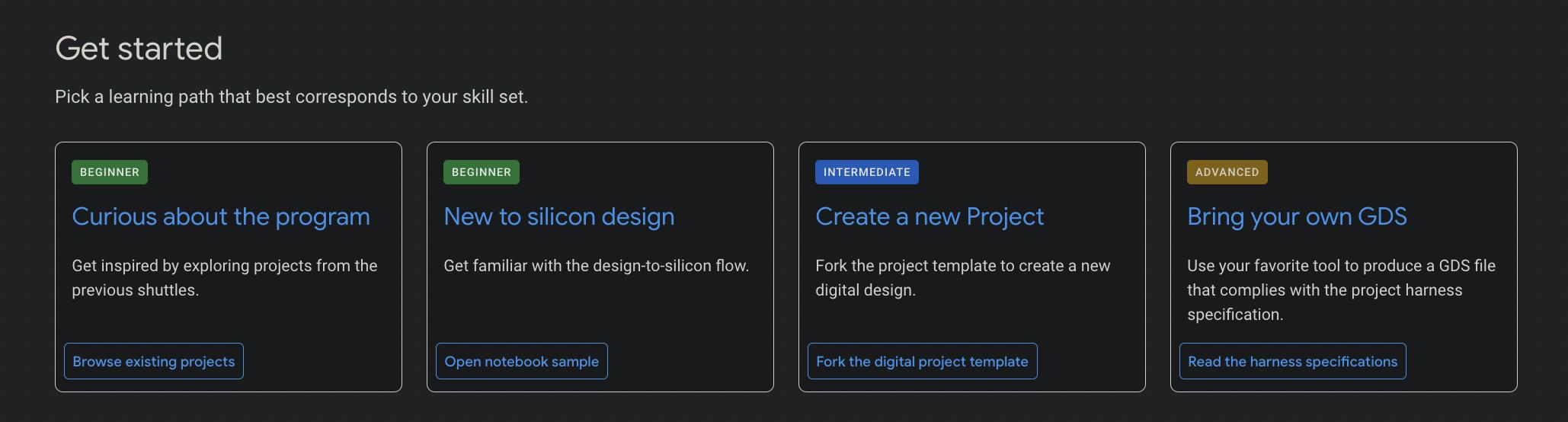Open the 'Create a new Project' title link
1568x422 pixels.
929,217
